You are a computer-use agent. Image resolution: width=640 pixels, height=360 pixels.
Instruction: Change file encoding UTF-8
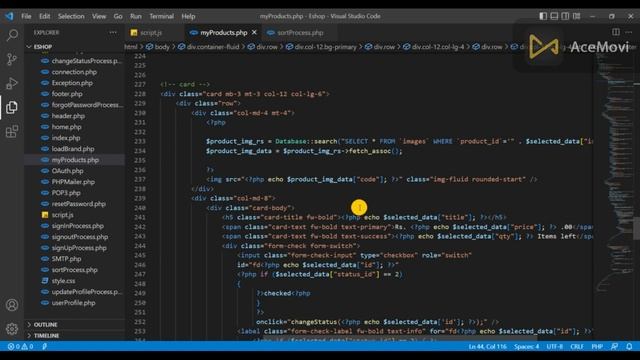[554, 347]
